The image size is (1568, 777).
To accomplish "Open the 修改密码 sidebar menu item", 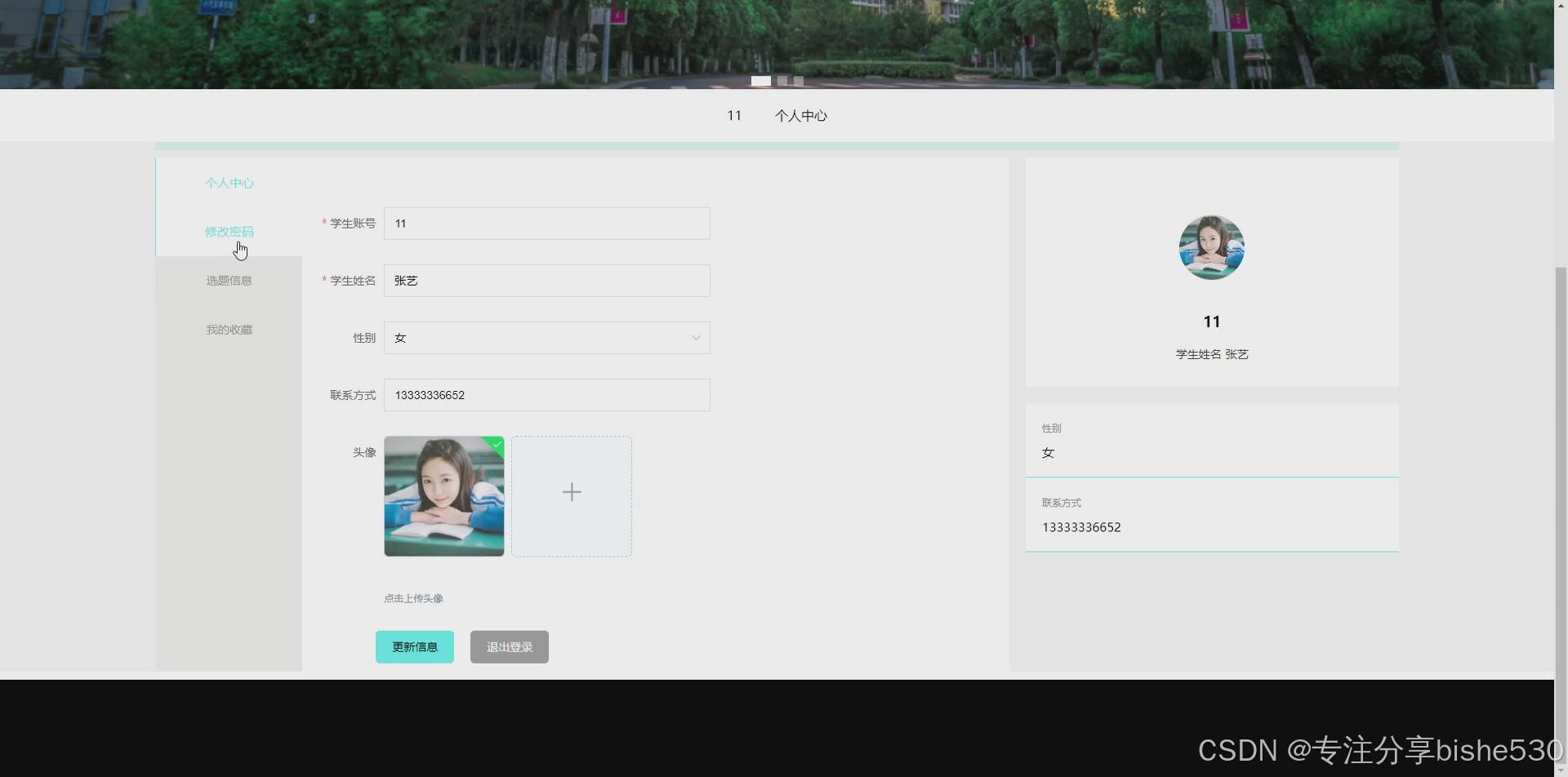I will pos(229,232).
